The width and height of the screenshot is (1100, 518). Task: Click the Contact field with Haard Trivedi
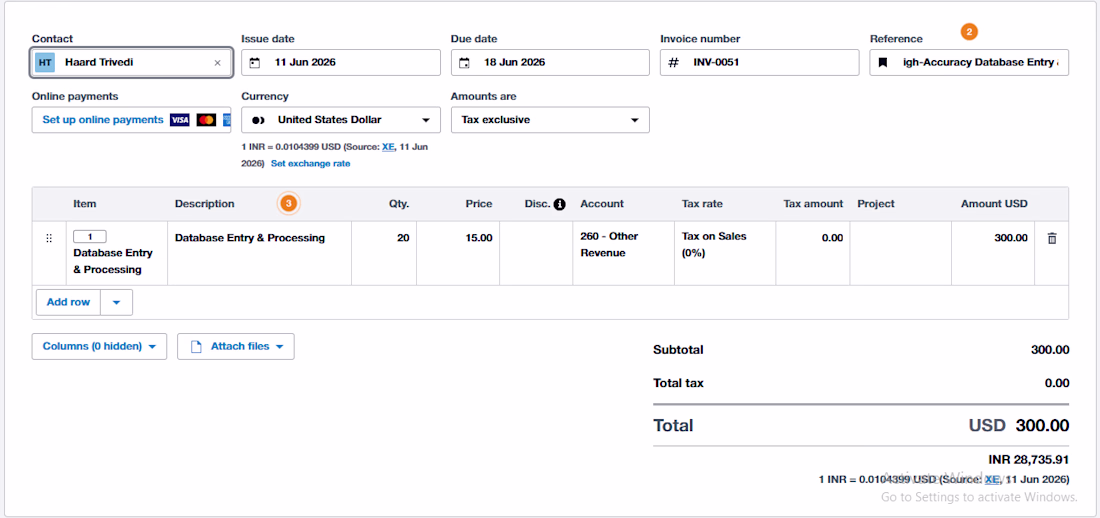[131, 62]
